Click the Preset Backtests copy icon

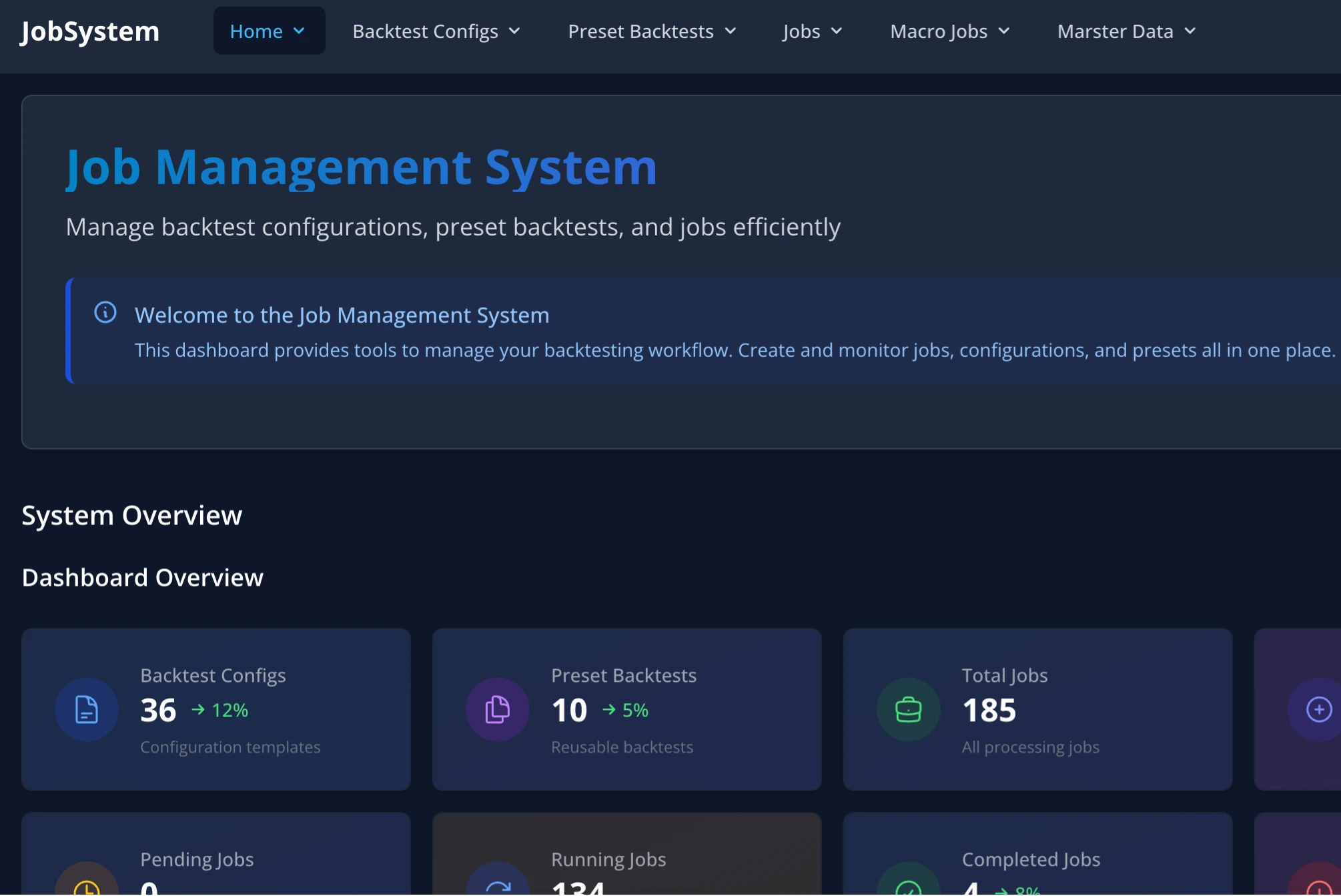click(498, 709)
